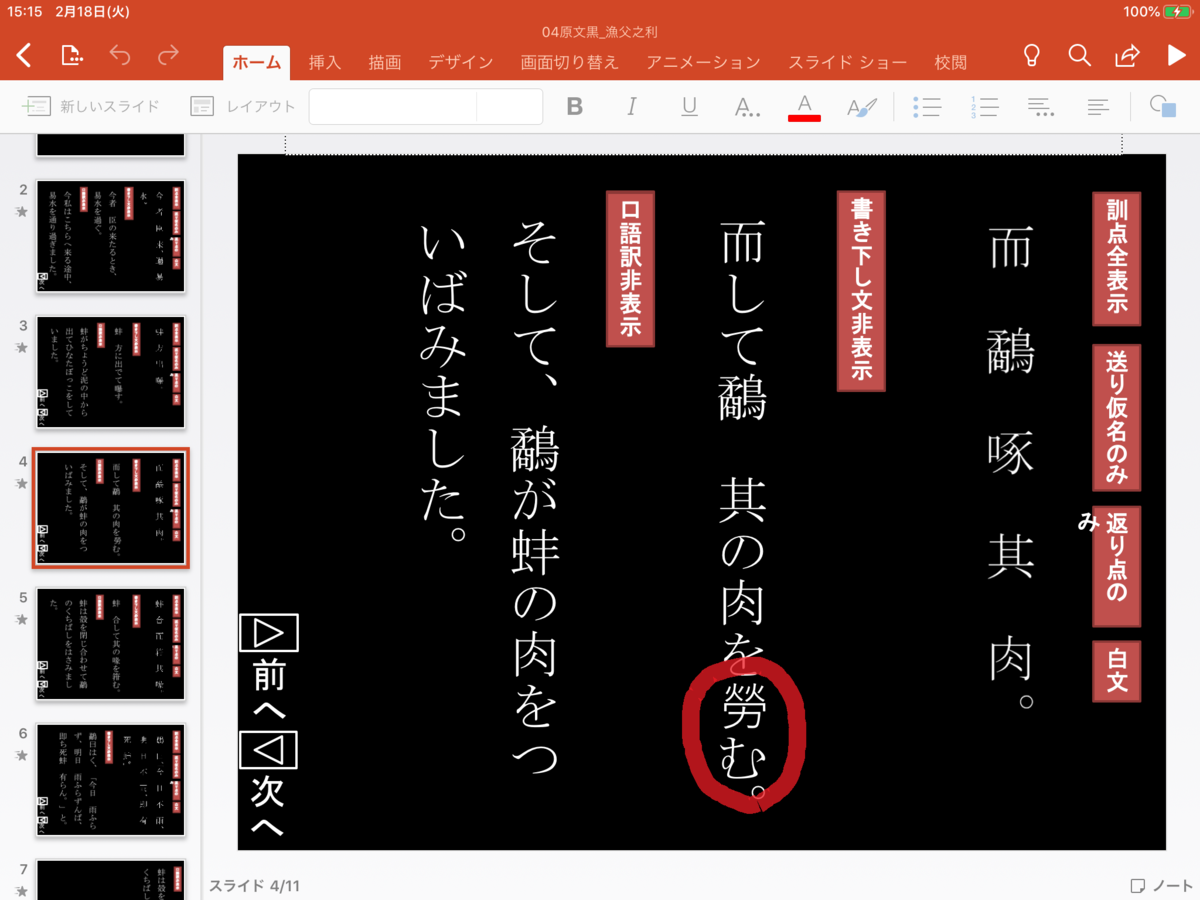Open text direction options
Viewport: 1200px width, 900px height.
(1098, 106)
